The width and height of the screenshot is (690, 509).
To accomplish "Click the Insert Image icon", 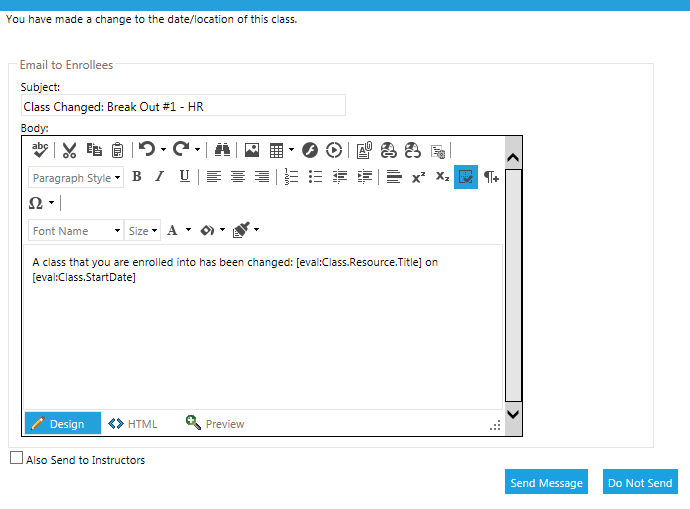I will coord(252,150).
